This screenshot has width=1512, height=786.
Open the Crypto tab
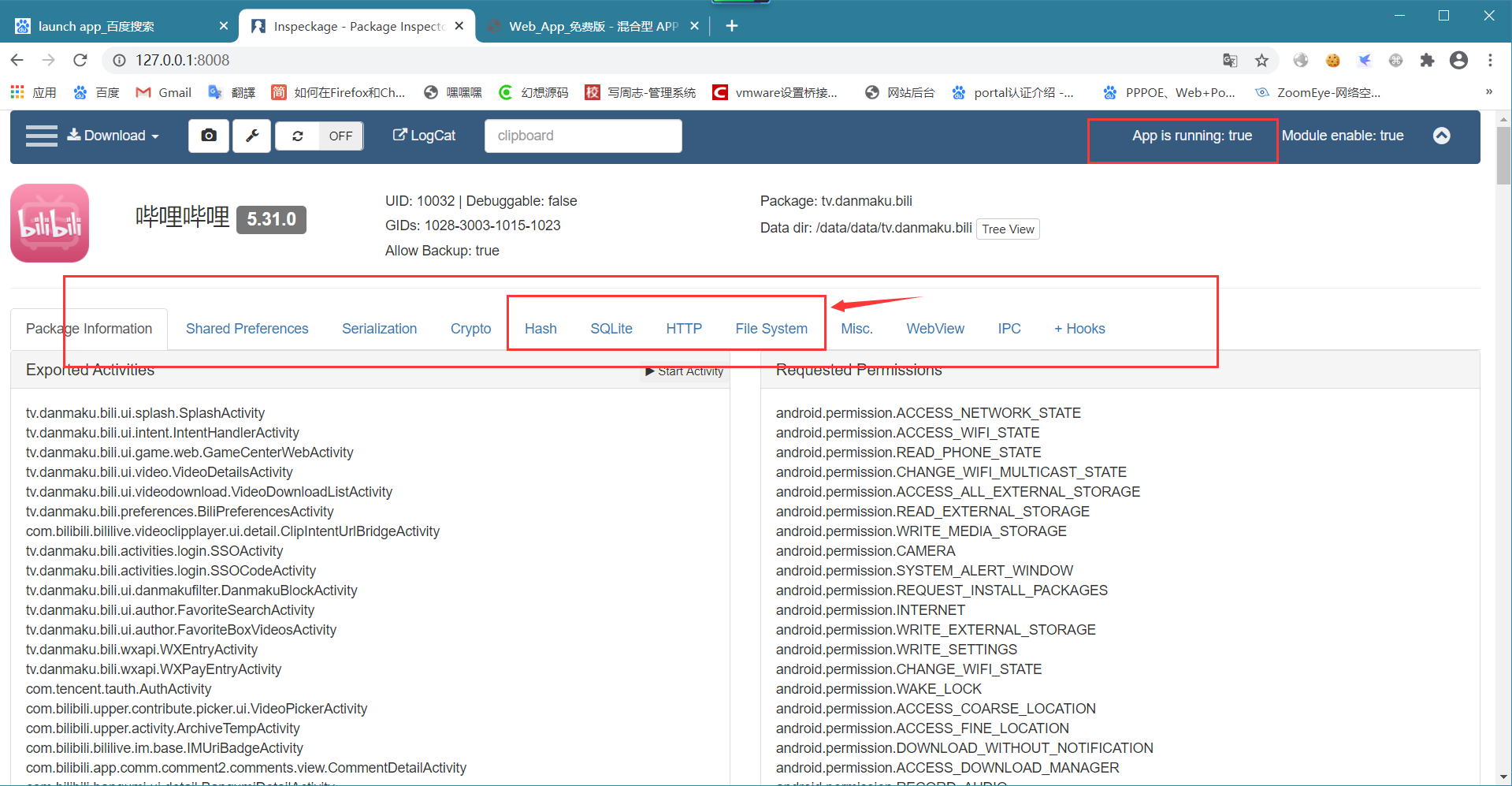[x=470, y=329]
